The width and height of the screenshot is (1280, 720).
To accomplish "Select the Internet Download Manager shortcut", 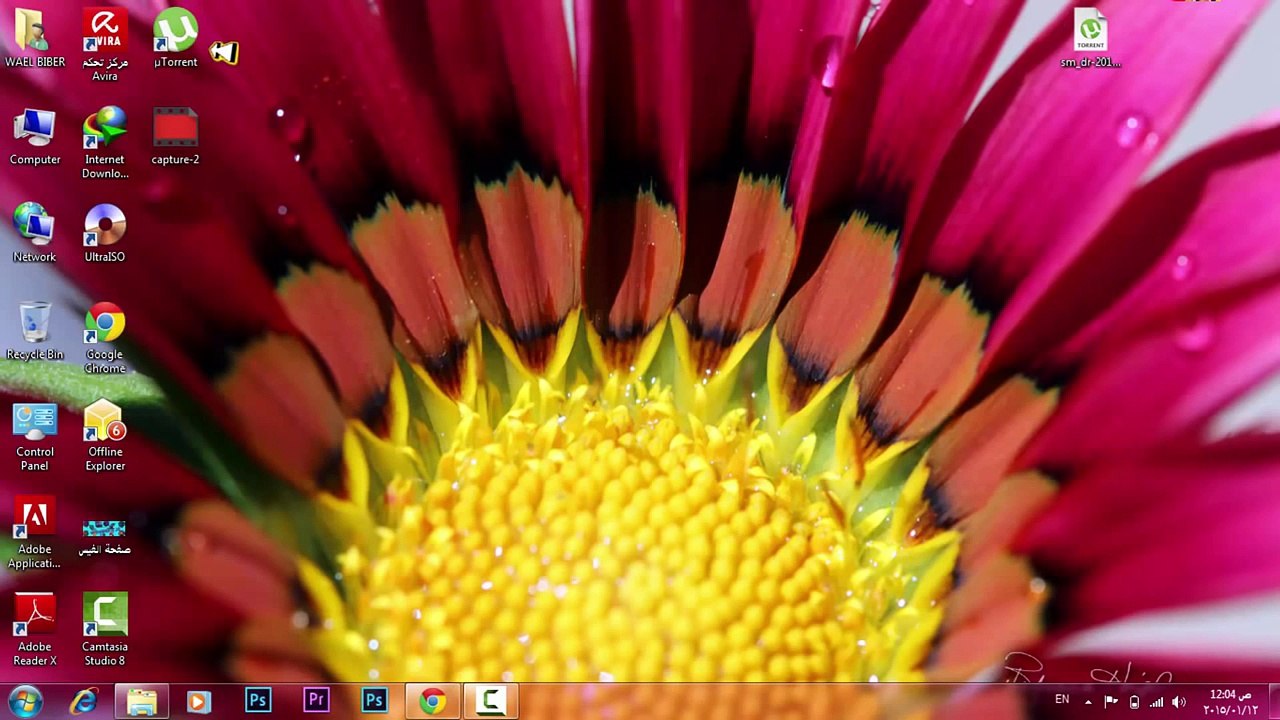I will pyautogui.click(x=105, y=143).
